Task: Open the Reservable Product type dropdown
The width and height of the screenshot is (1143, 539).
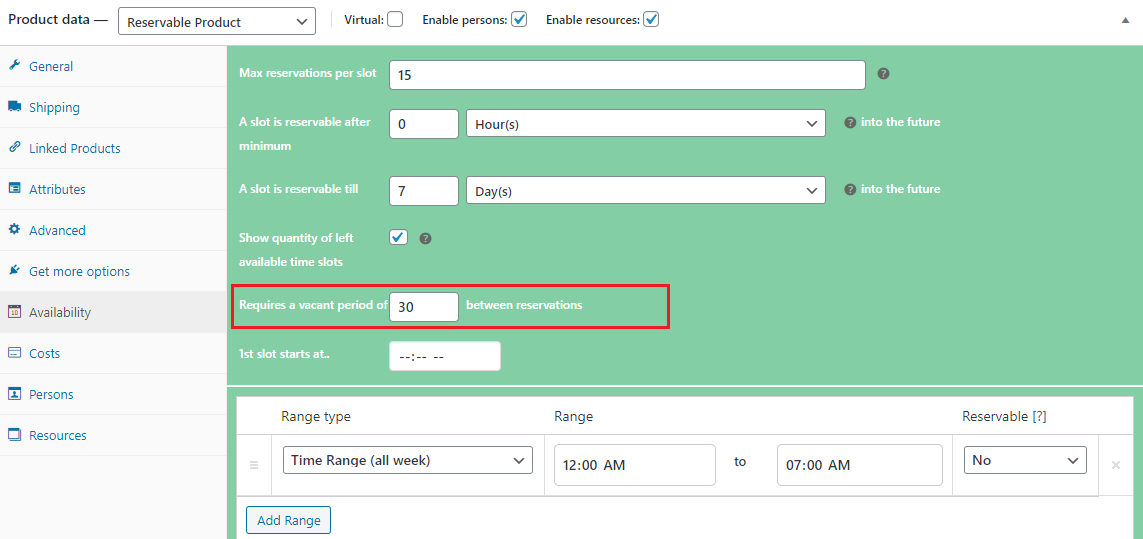Action: [x=216, y=21]
